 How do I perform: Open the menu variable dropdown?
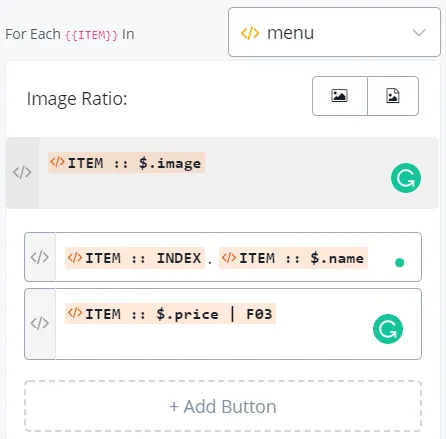pos(334,32)
